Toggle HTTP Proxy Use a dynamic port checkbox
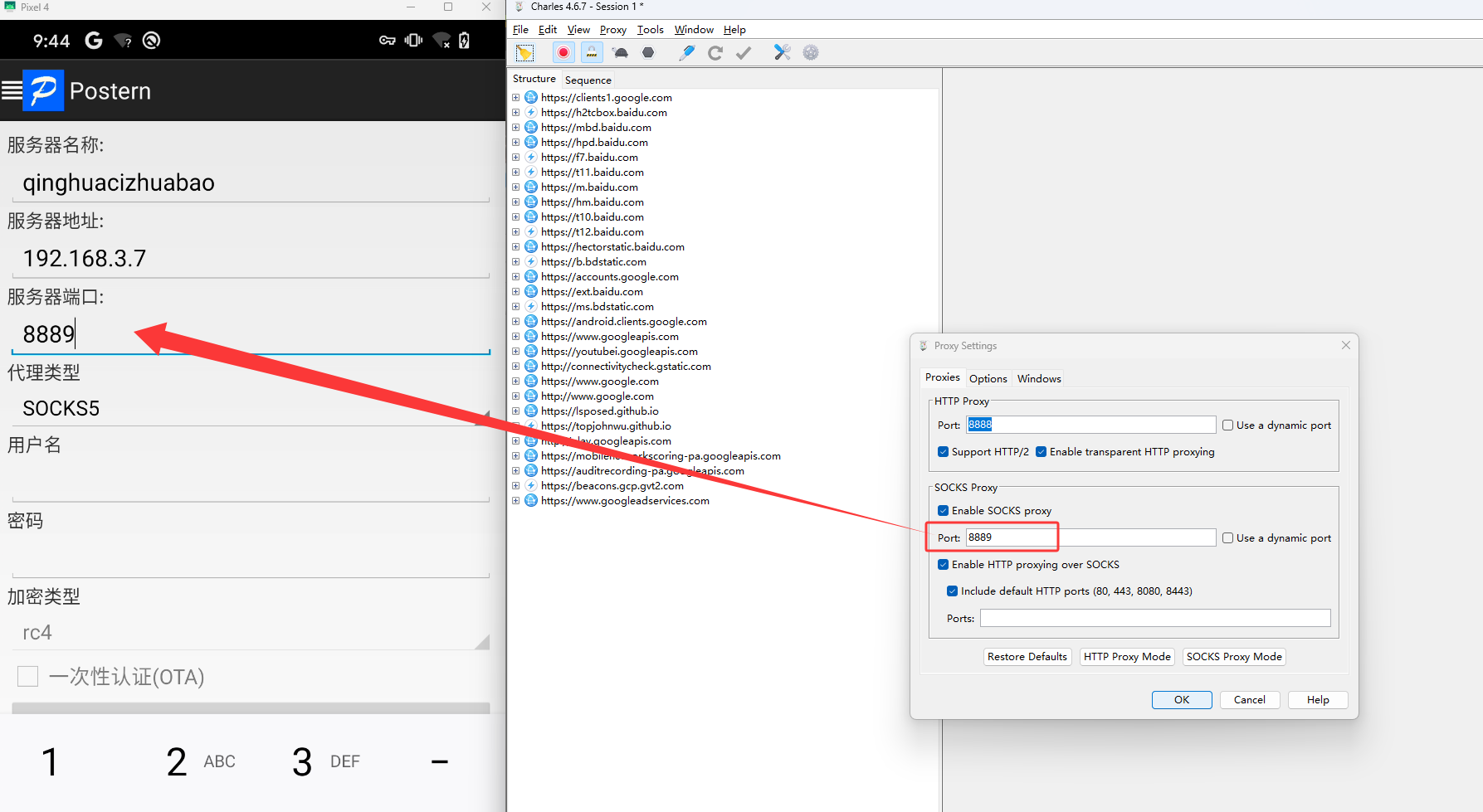Viewport: 1483px width, 812px height. tap(1228, 425)
